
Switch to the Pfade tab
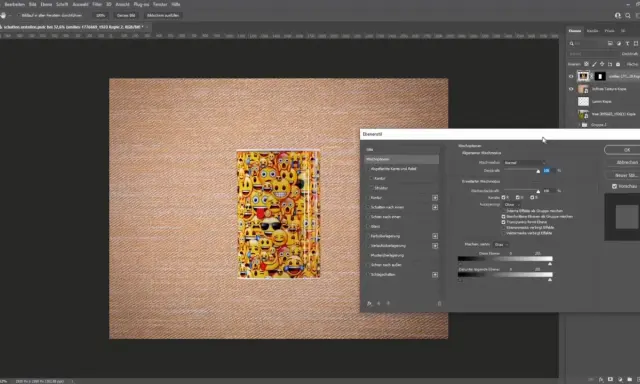[x=609, y=31]
